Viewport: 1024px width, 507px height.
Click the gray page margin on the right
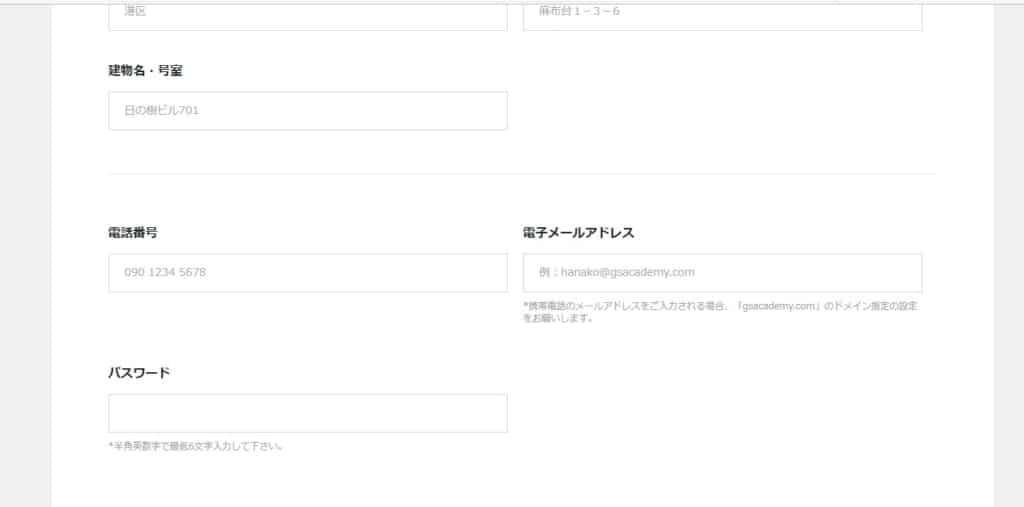pyautogui.click(x=1008, y=250)
